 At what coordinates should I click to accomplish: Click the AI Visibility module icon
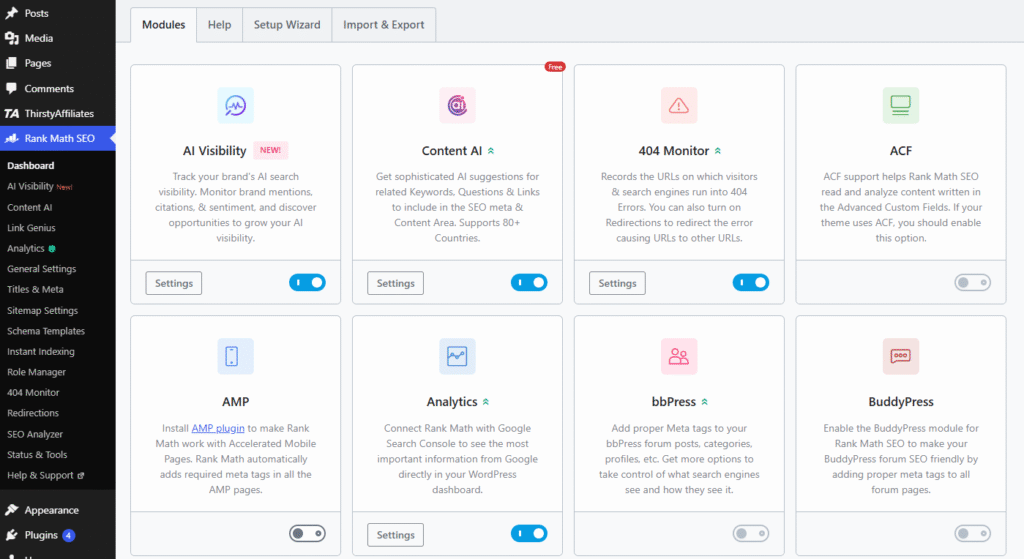(235, 105)
